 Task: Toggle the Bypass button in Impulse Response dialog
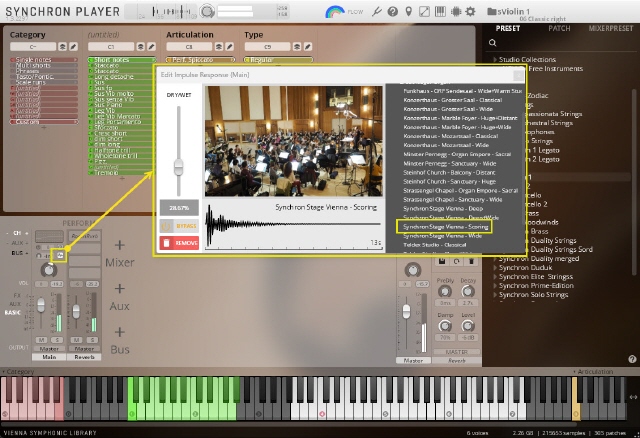179,226
